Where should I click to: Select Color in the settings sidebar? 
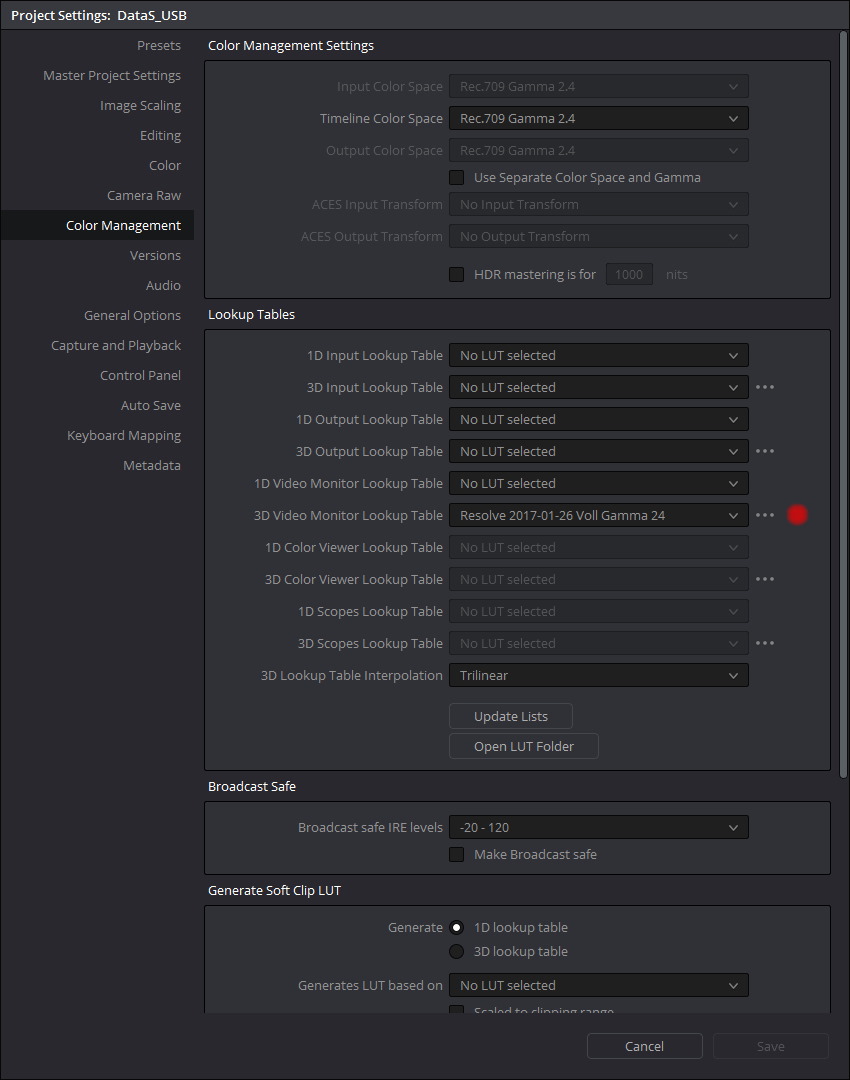(x=165, y=165)
